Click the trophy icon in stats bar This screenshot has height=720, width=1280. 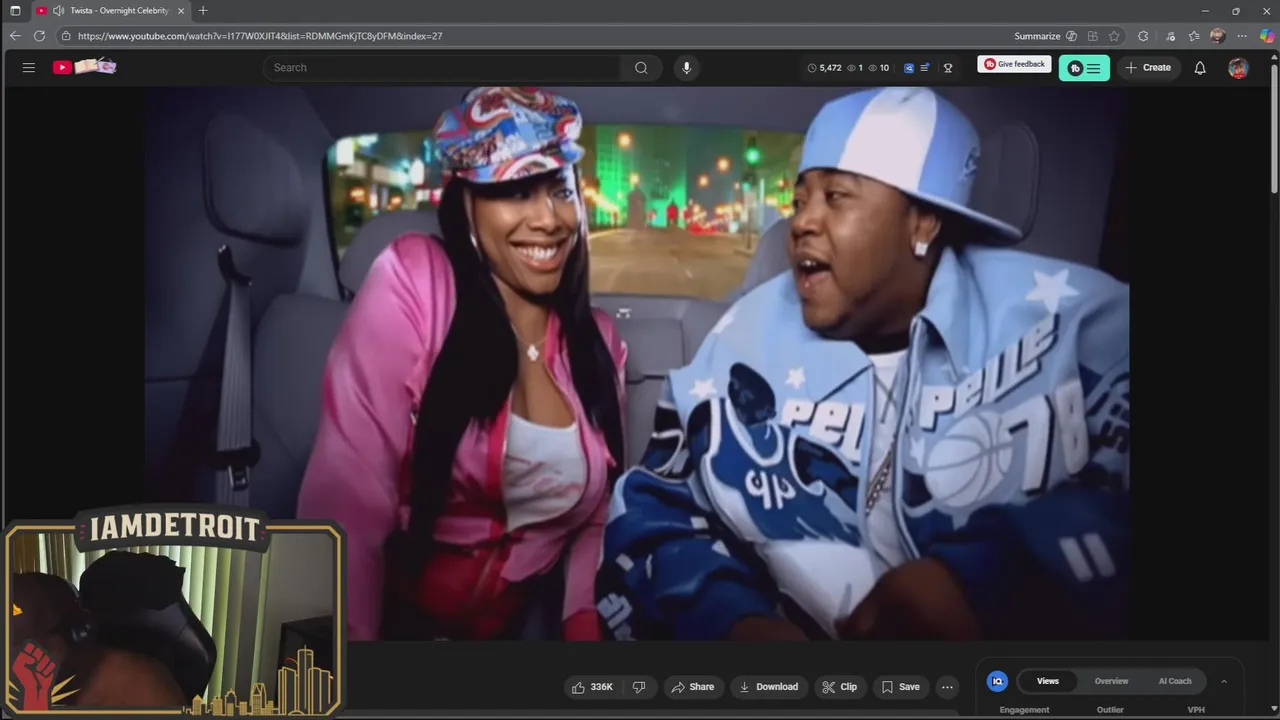pyautogui.click(x=948, y=68)
